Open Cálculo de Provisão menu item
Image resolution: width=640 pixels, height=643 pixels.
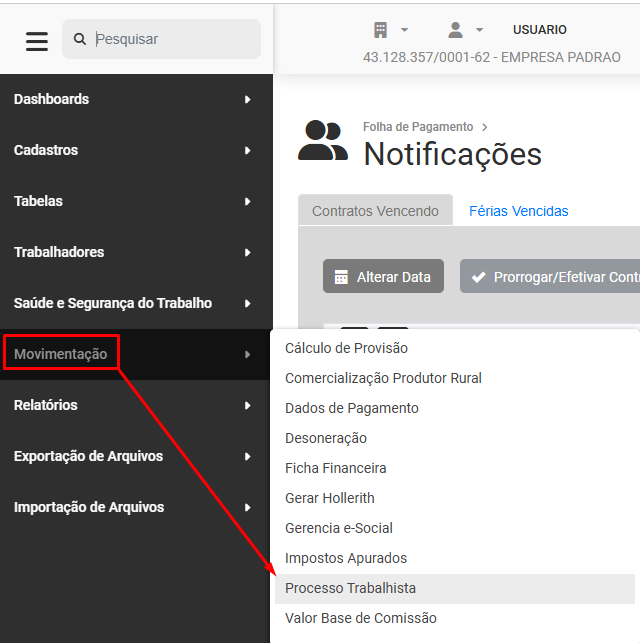346,348
